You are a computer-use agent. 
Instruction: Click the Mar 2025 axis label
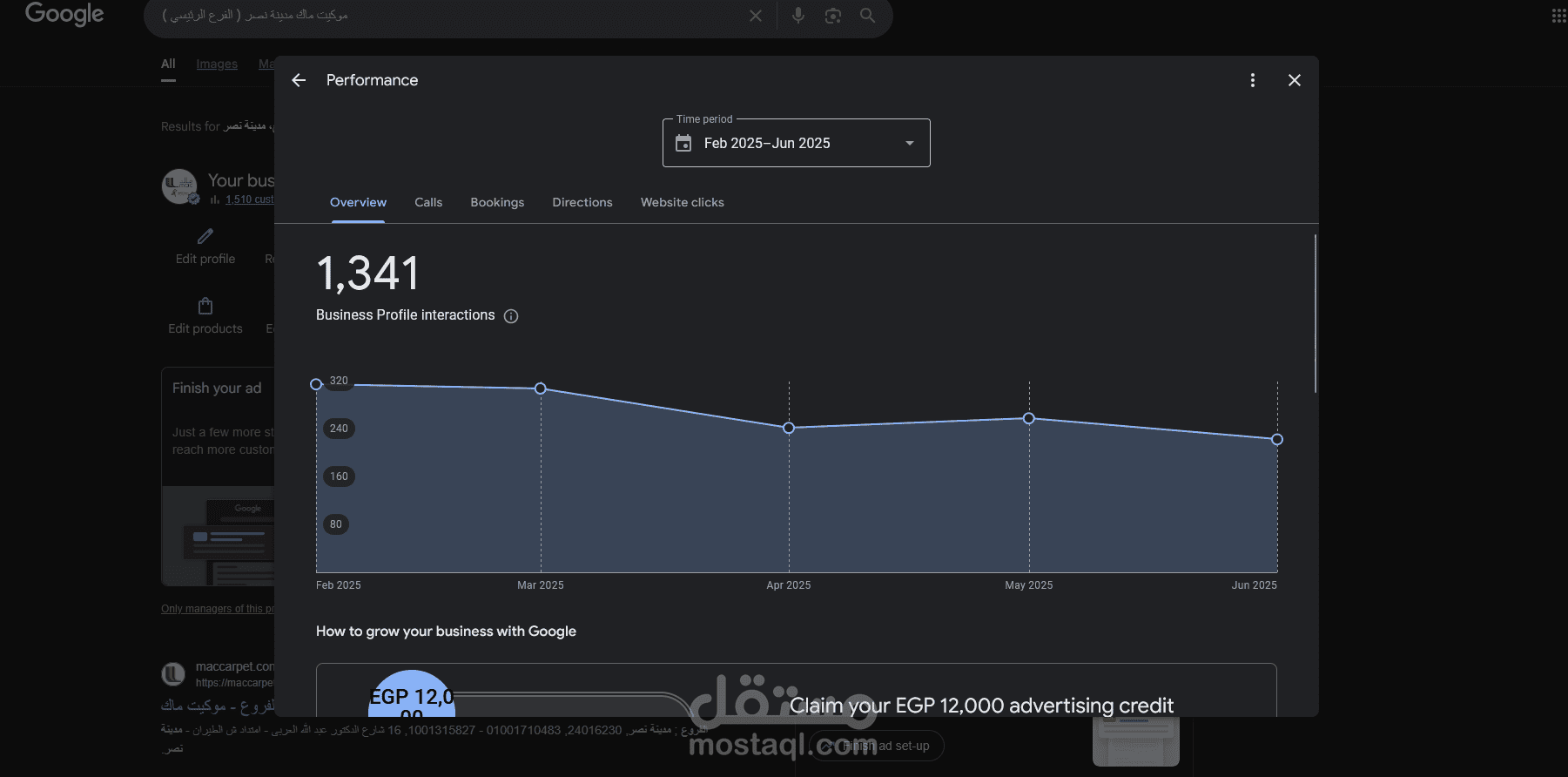[541, 585]
